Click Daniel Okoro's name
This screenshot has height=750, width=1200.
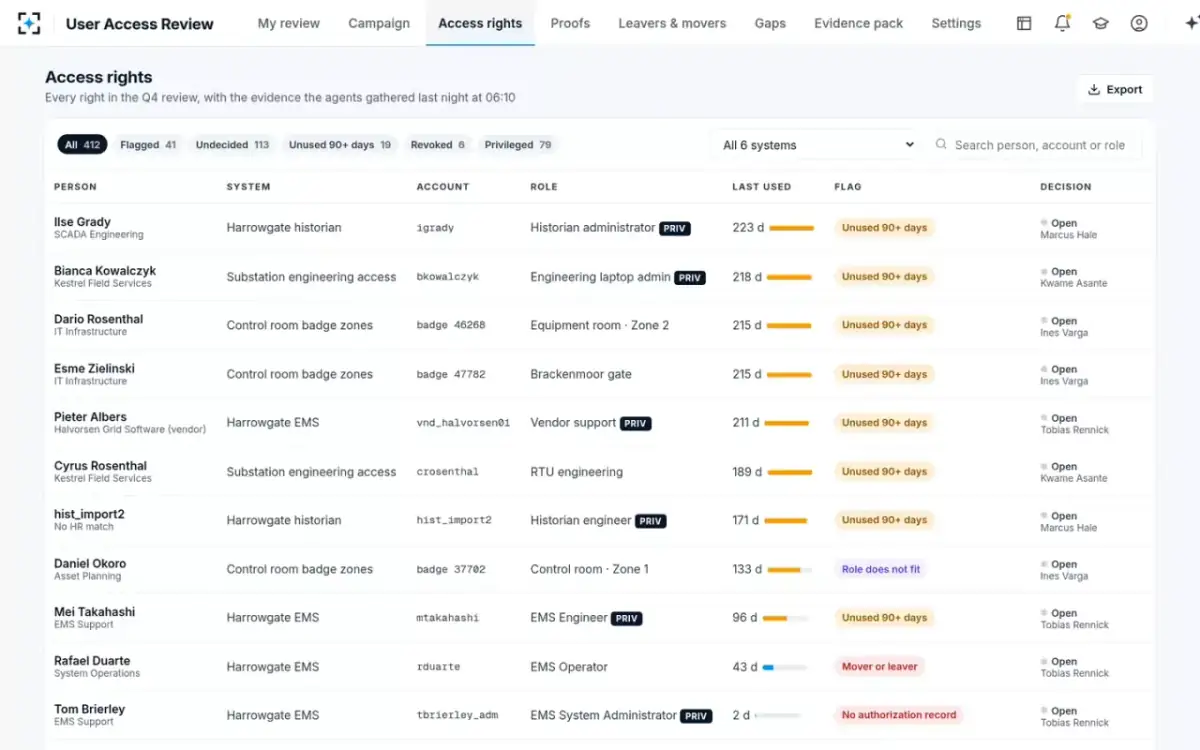coord(90,563)
